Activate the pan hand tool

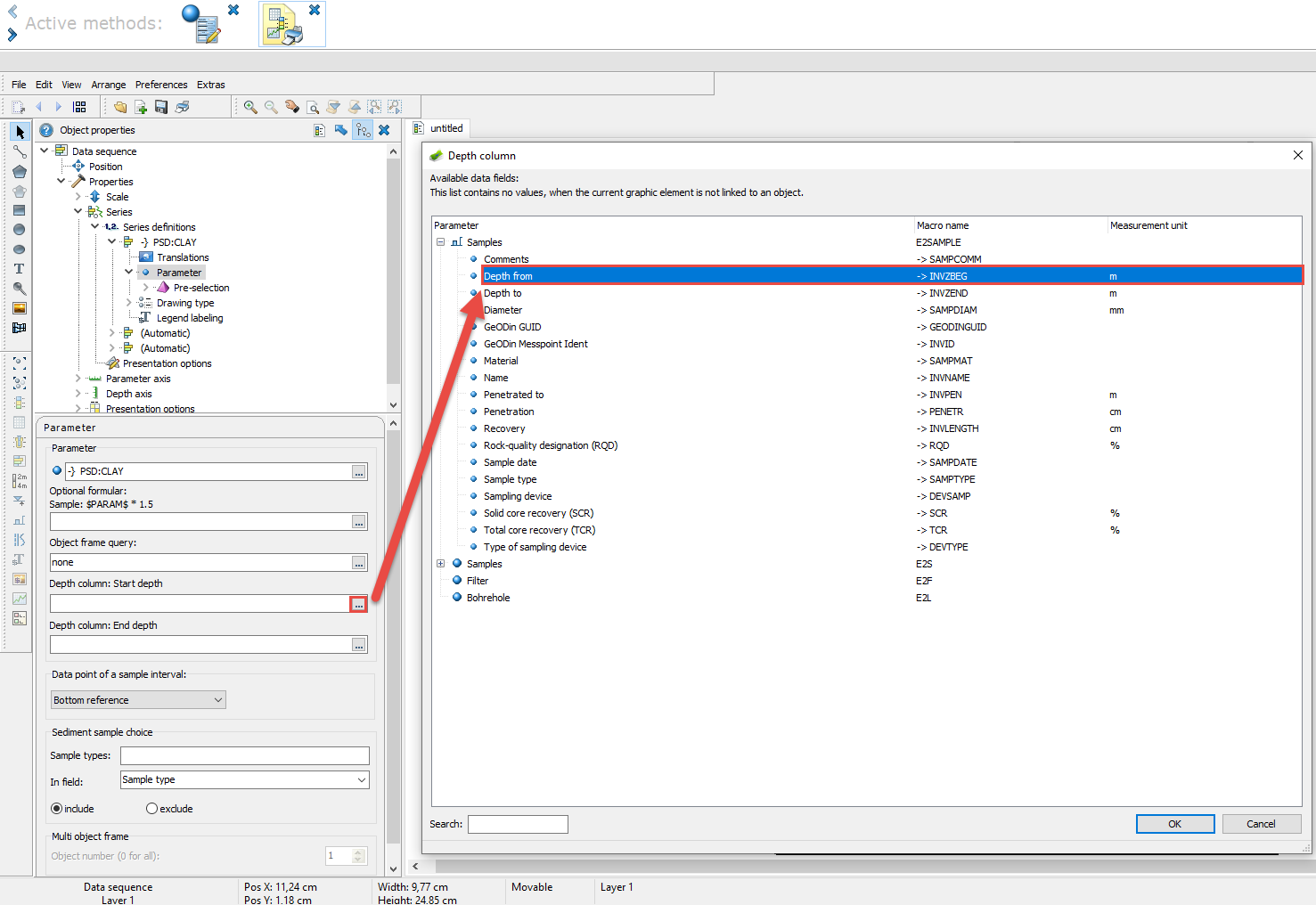tap(292, 107)
